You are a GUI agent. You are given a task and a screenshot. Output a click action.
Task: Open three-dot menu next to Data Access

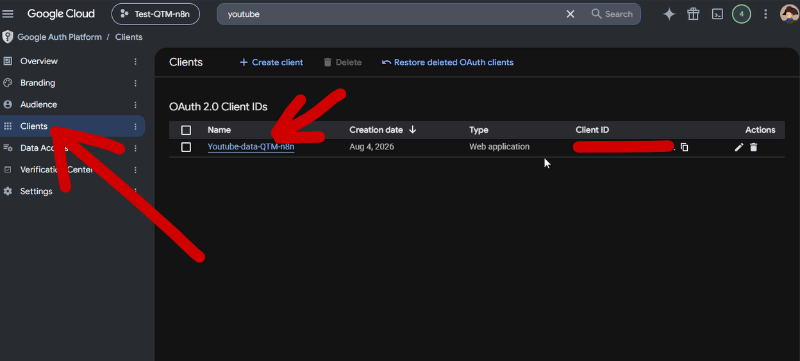tap(135, 148)
